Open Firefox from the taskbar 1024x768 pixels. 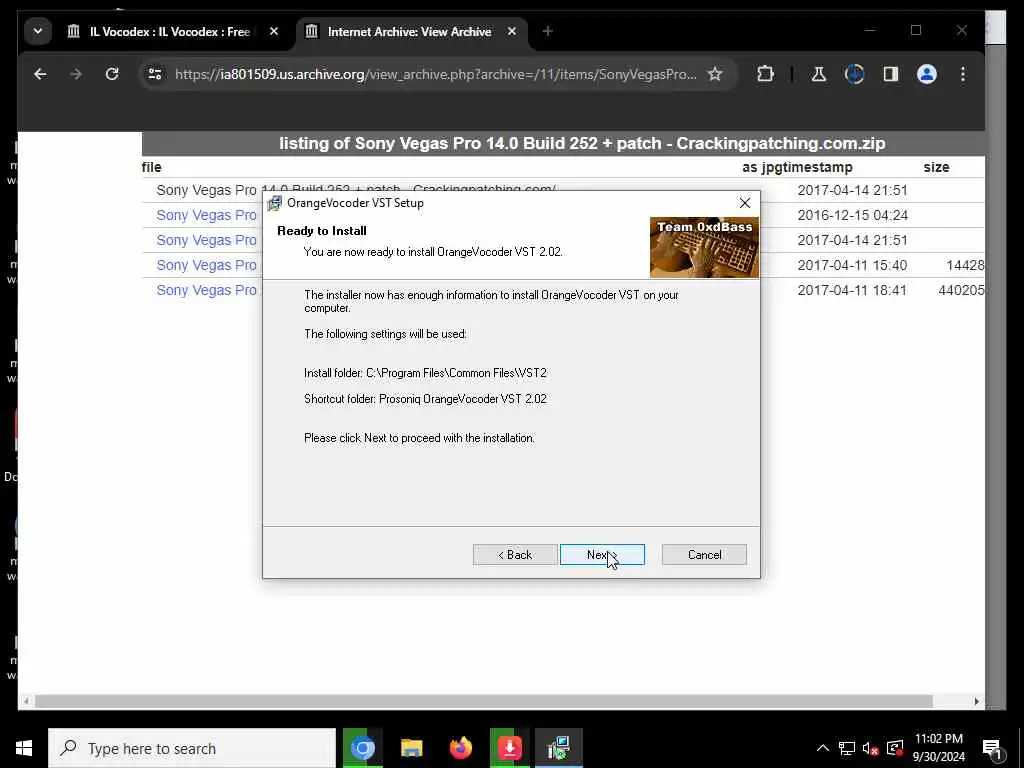(461, 748)
